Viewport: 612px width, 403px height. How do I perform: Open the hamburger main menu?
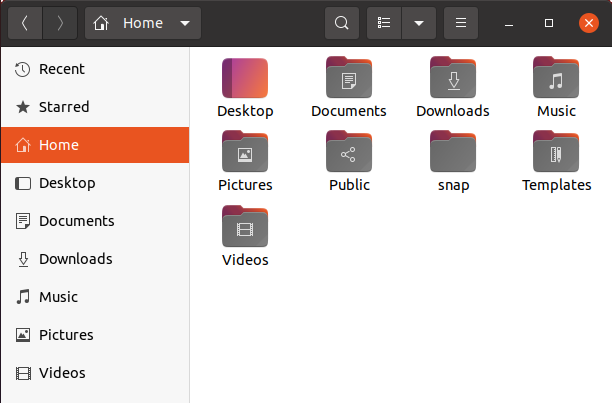click(461, 23)
